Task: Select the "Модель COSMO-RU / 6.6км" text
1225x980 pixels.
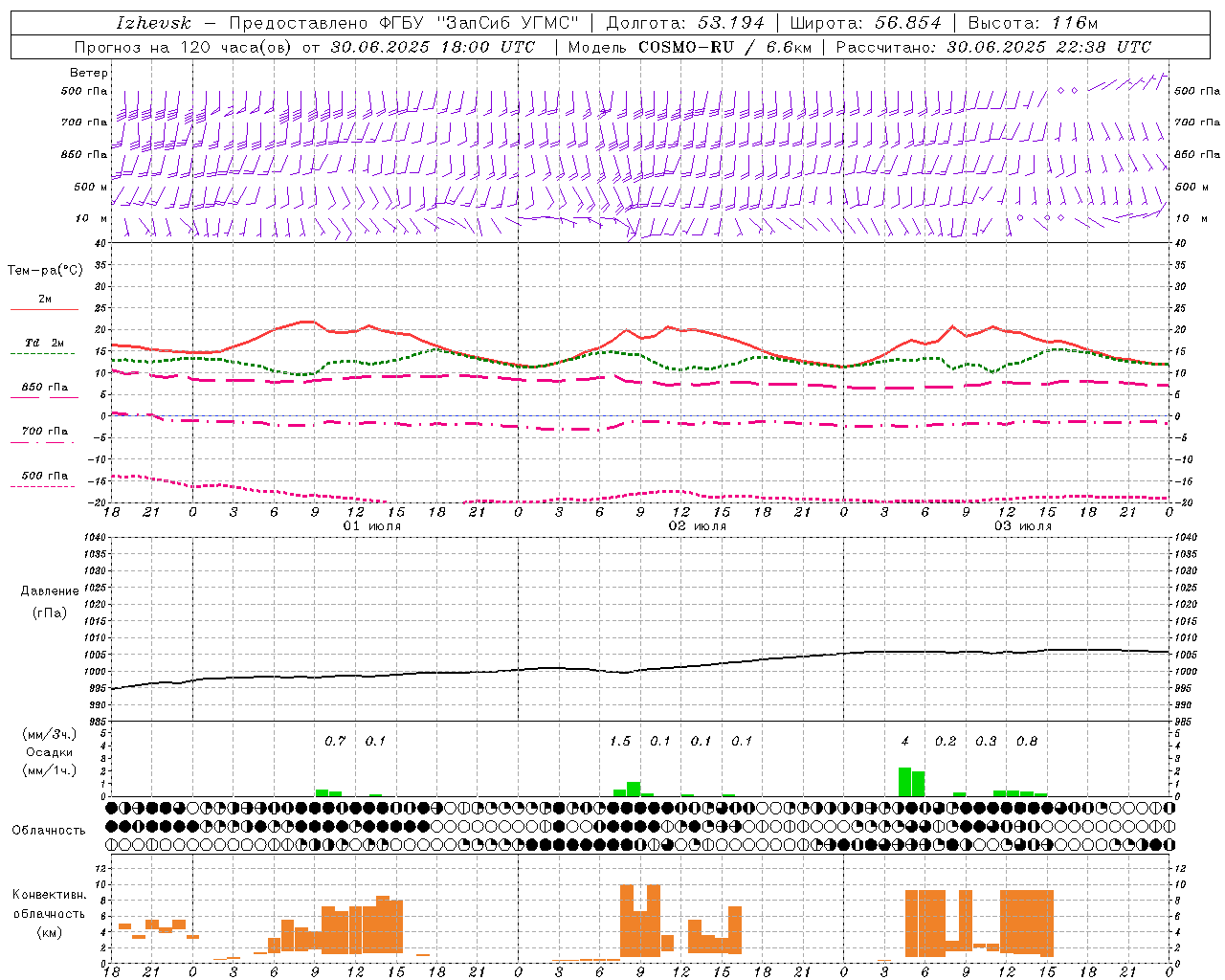Action: 690,47
